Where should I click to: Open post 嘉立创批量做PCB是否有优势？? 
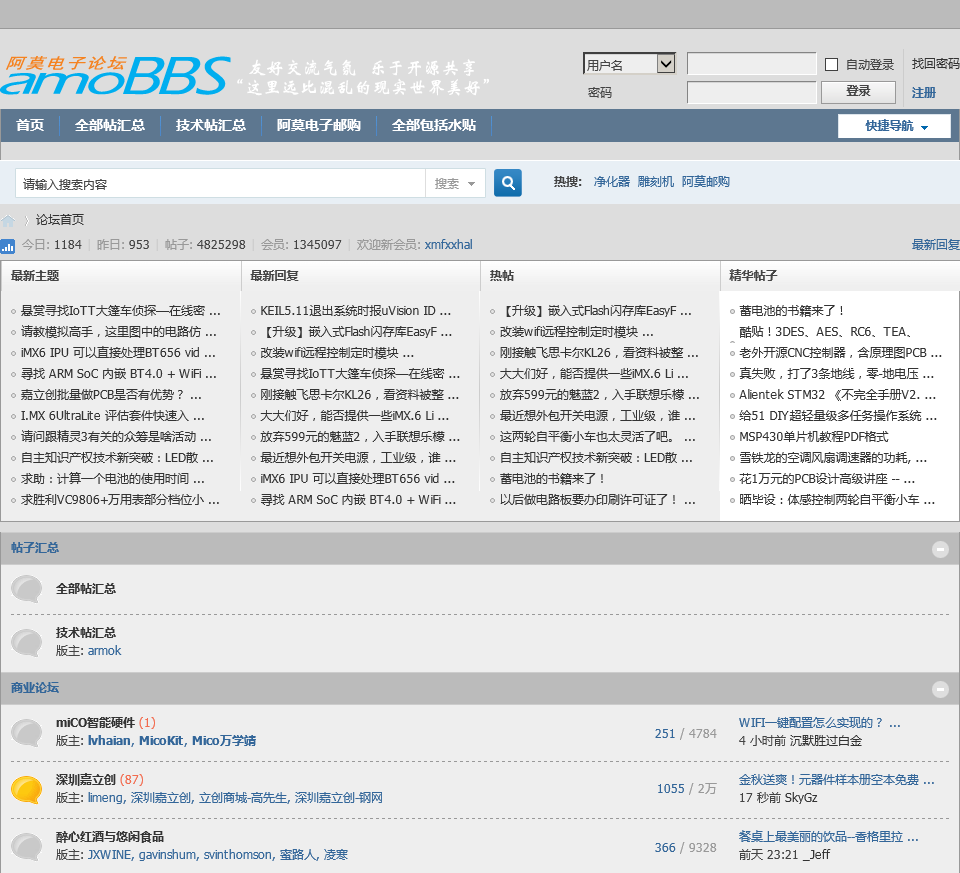pos(111,395)
